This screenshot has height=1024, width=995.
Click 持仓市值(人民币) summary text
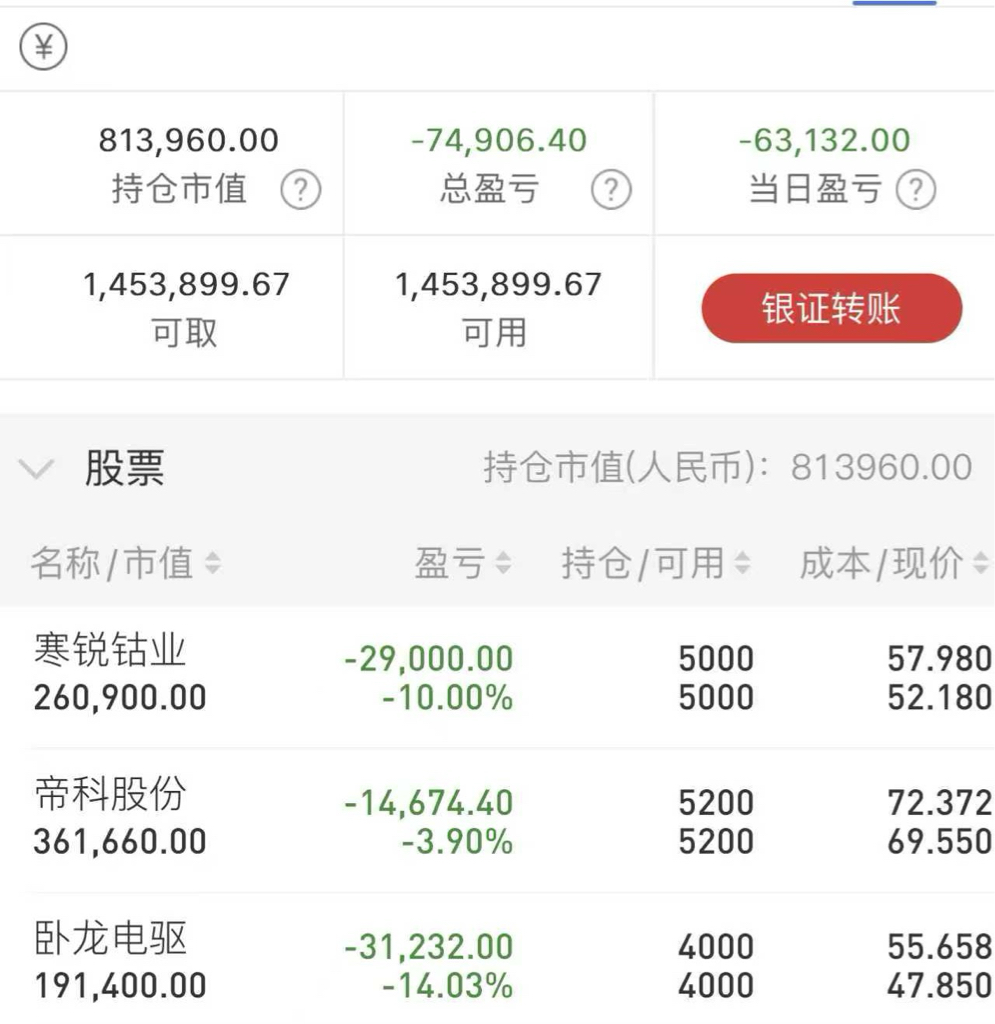click(727, 468)
